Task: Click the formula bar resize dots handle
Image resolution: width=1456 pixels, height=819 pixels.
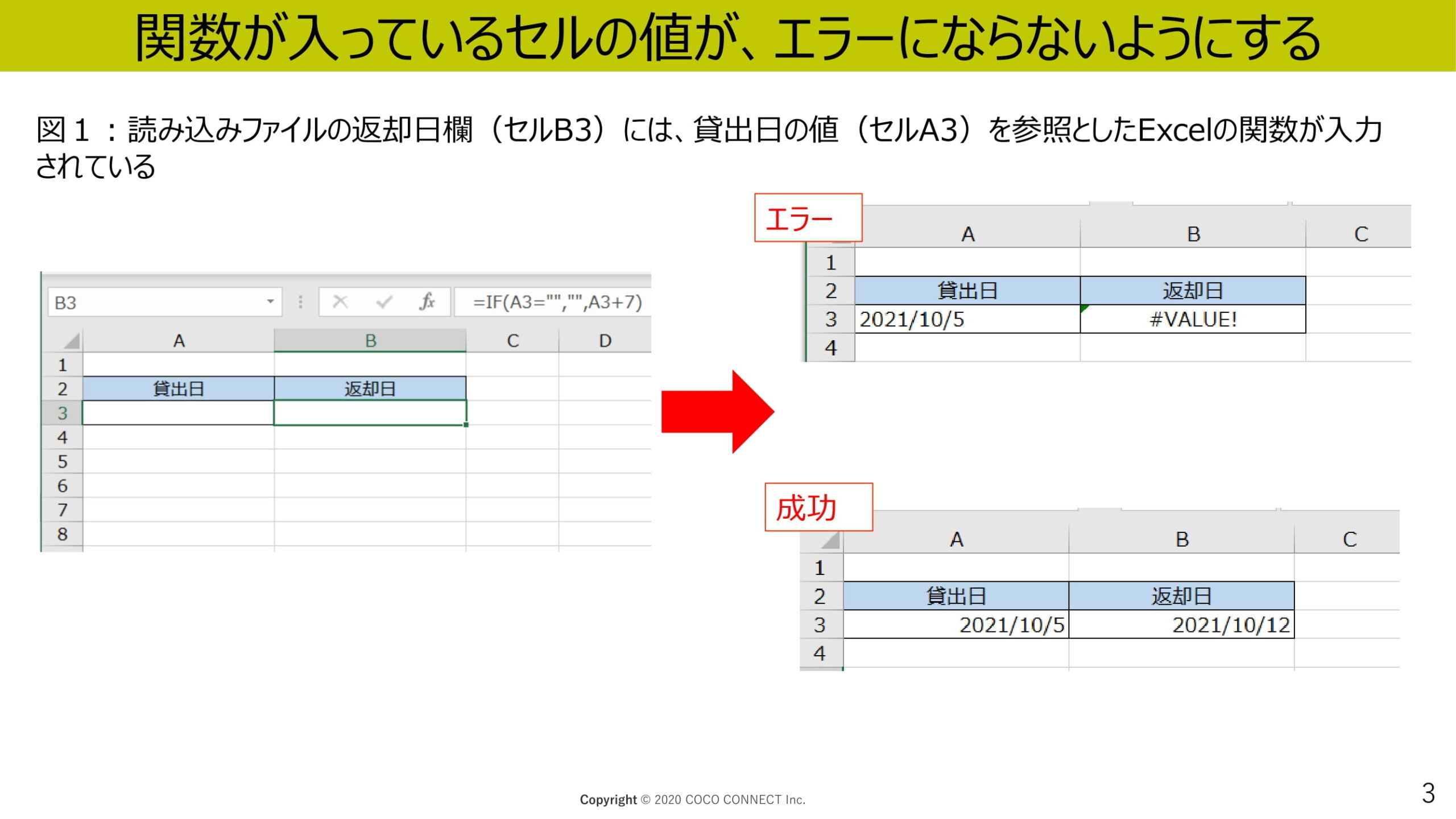Action: pyautogui.click(x=300, y=301)
